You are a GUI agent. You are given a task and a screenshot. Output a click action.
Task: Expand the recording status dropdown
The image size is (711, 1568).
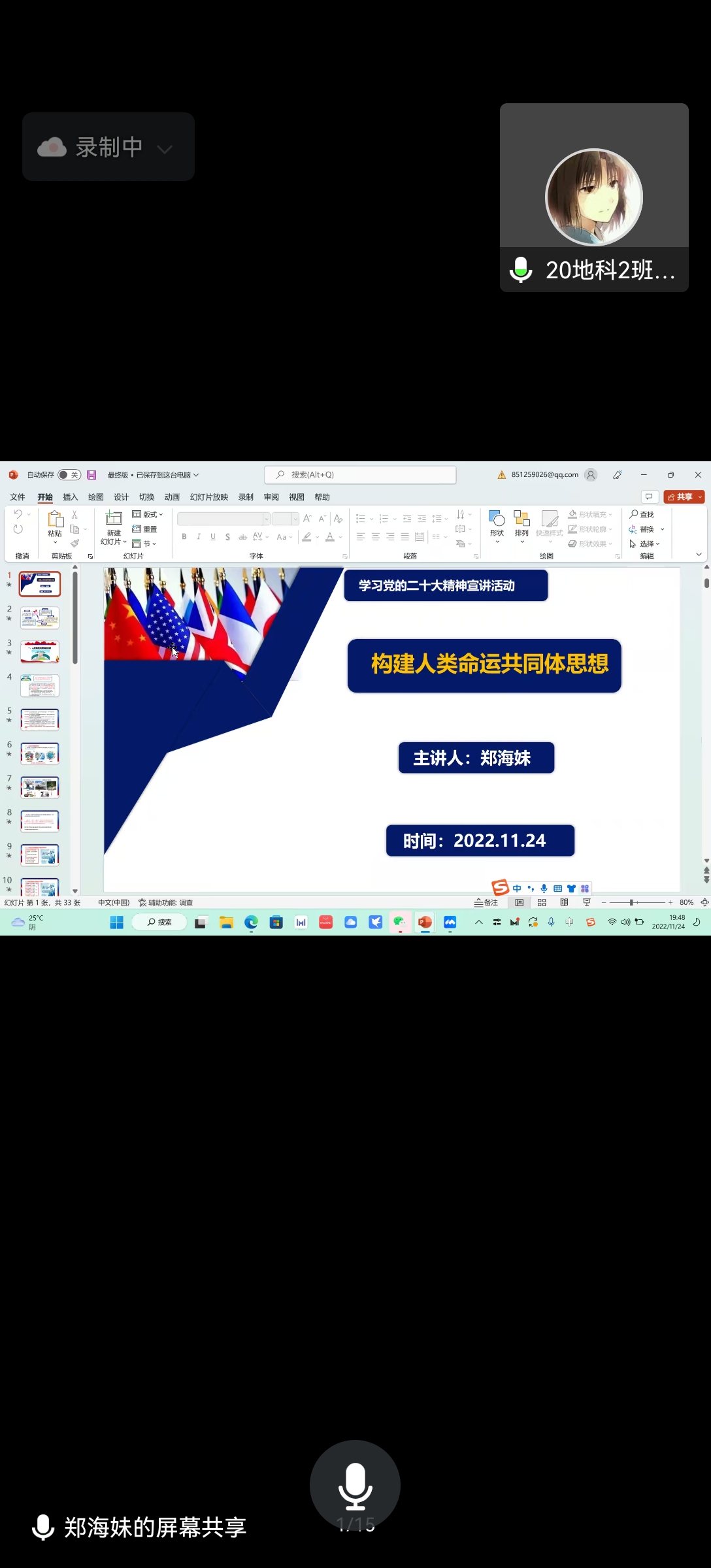point(165,148)
